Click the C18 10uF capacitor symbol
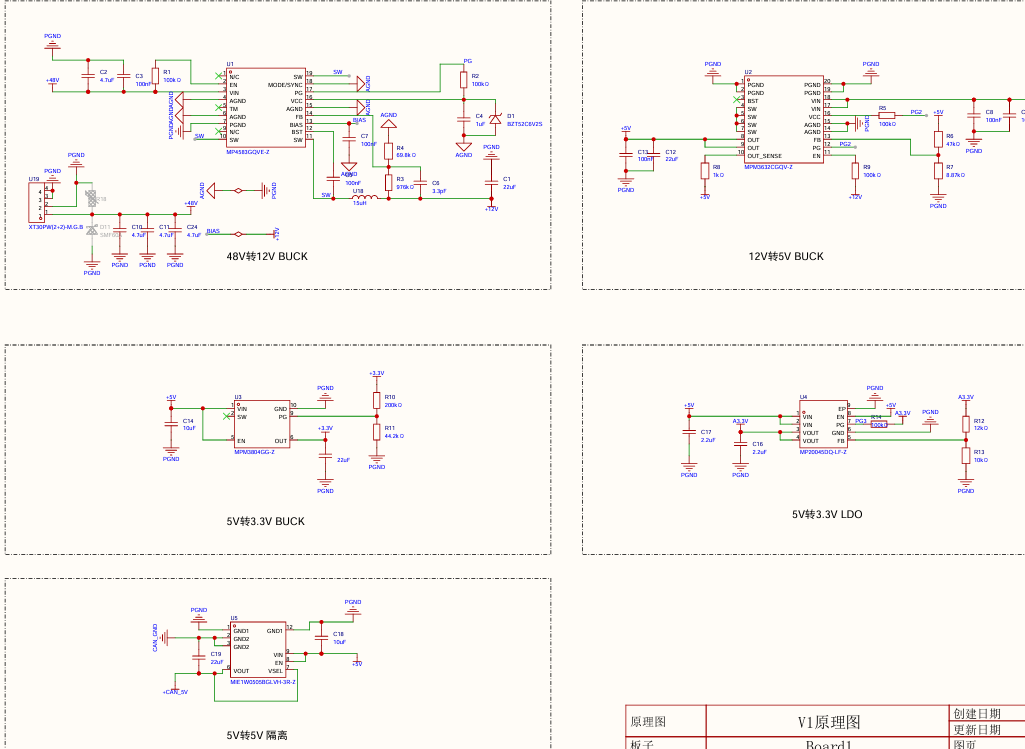The height and width of the screenshot is (749, 1025). (x=321, y=637)
